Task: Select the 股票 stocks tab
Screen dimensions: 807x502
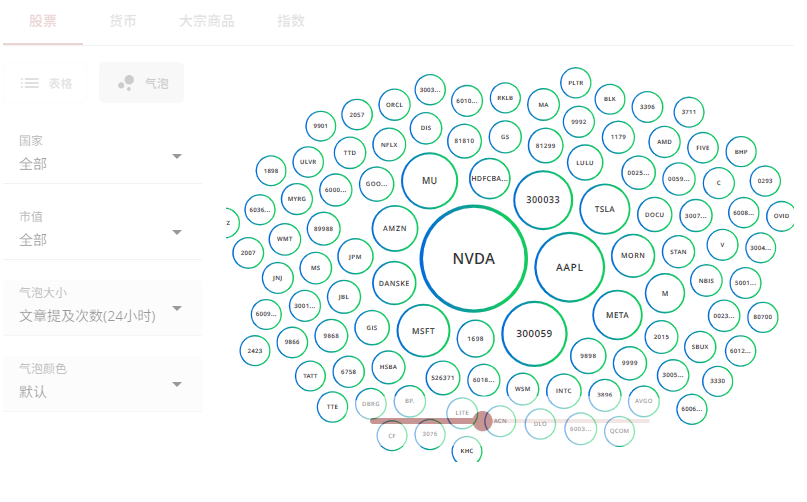Action: coord(43,21)
